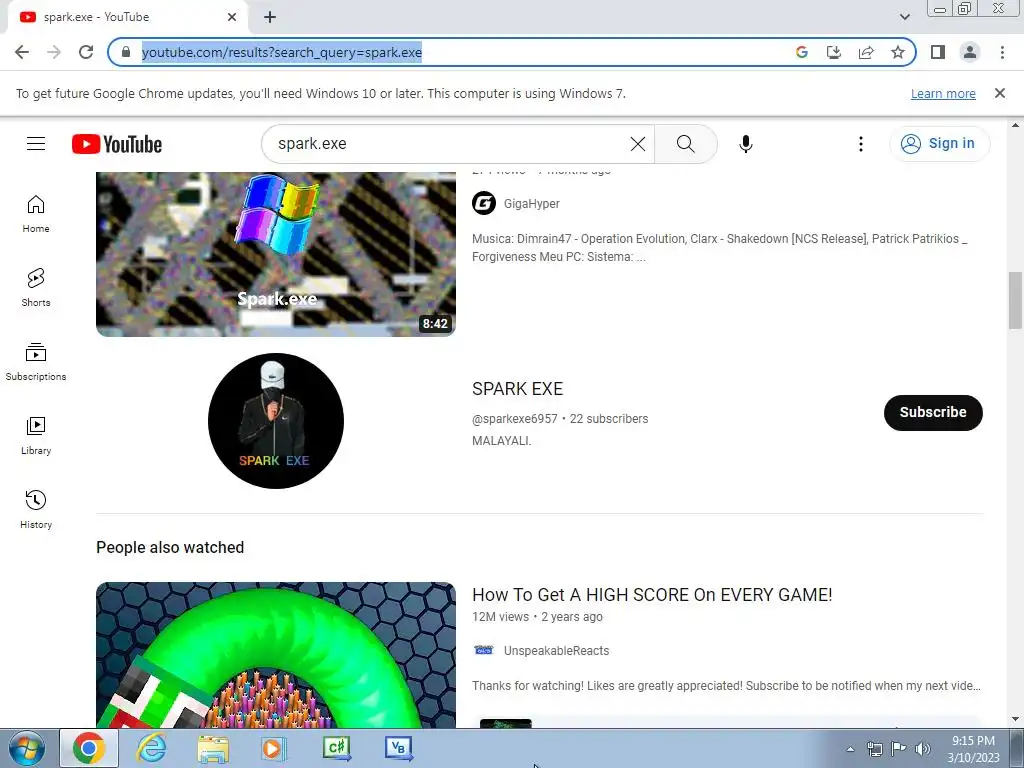The width and height of the screenshot is (1024, 768).
Task: Click the 12M views metadata text
Action: [x=500, y=616]
